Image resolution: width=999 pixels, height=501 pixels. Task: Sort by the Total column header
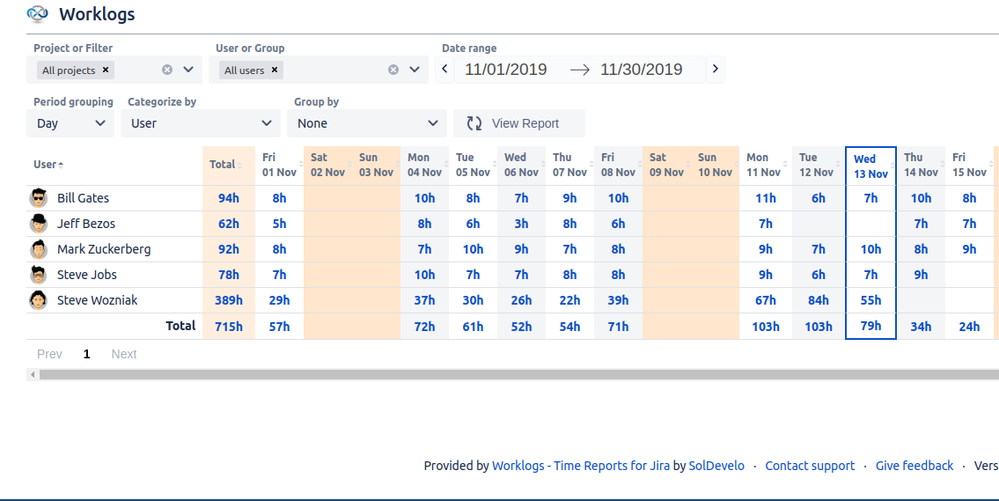pyautogui.click(x=229, y=164)
